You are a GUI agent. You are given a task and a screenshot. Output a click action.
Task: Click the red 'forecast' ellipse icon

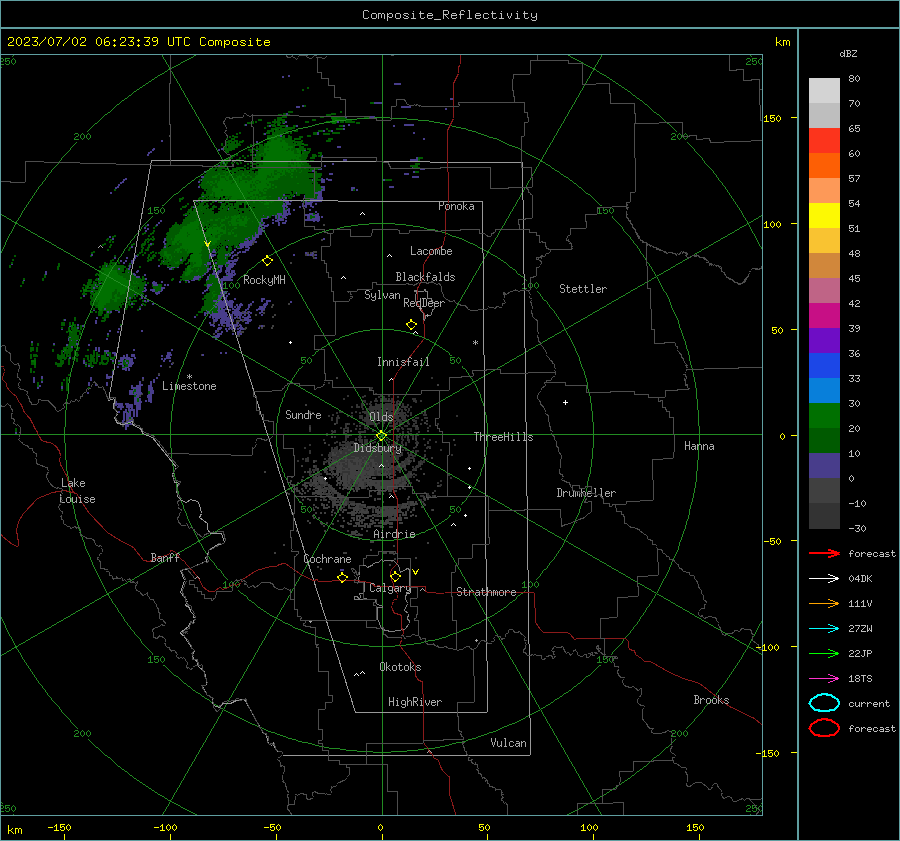(x=824, y=728)
